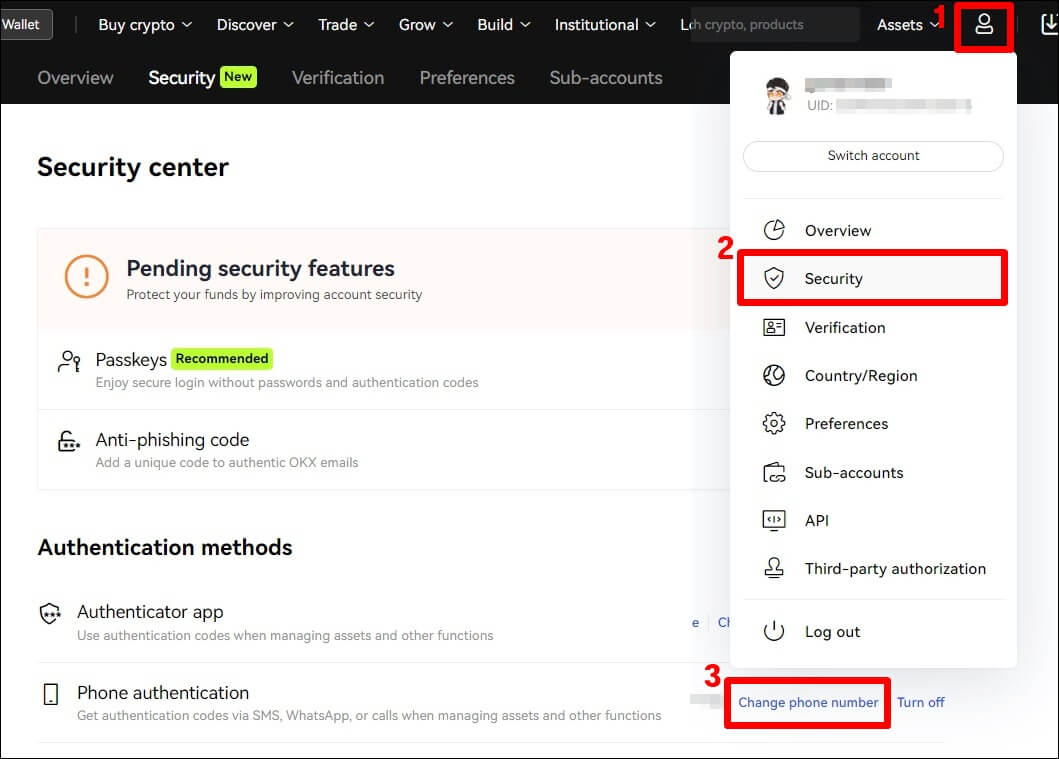Choose Overview in account menu
1059x759 pixels.
873,230
